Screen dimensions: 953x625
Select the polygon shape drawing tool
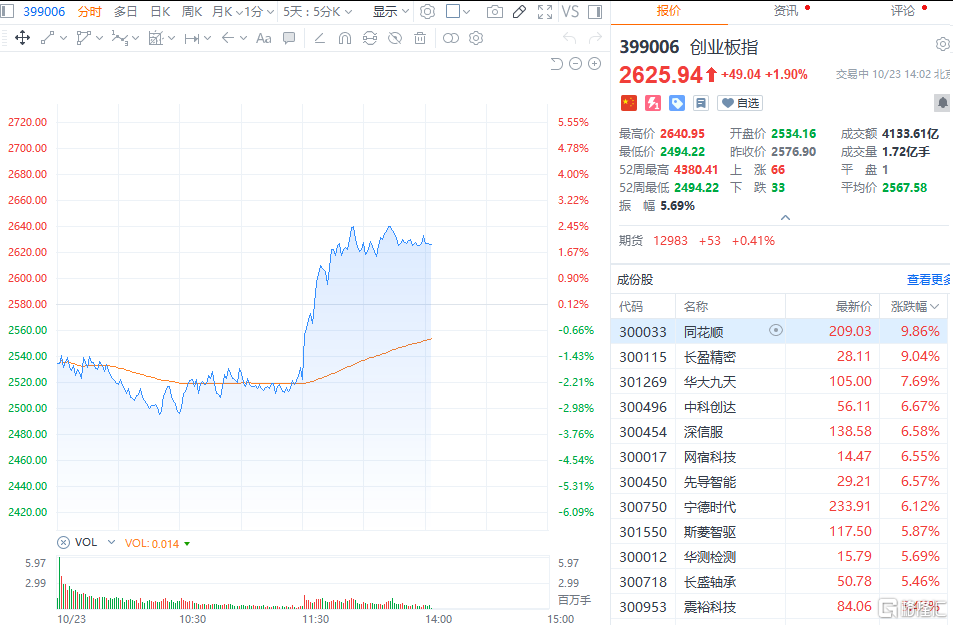(84, 38)
